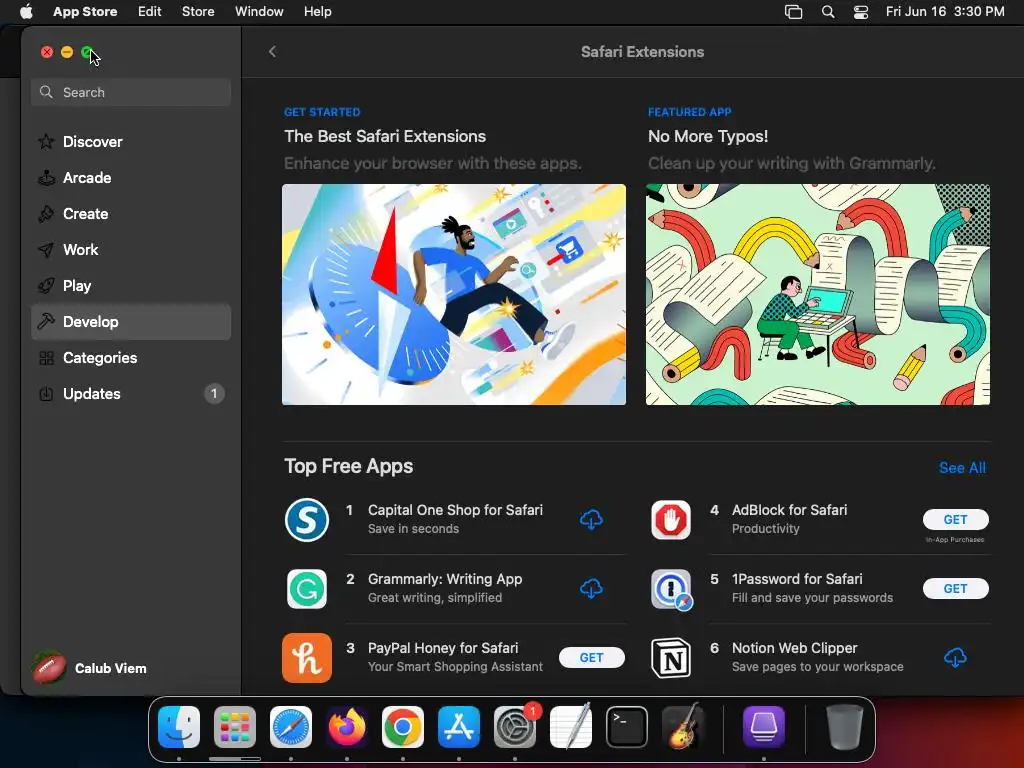The width and height of the screenshot is (1024, 768).
Task: Open Terminal from the Dock
Action: point(627,727)
